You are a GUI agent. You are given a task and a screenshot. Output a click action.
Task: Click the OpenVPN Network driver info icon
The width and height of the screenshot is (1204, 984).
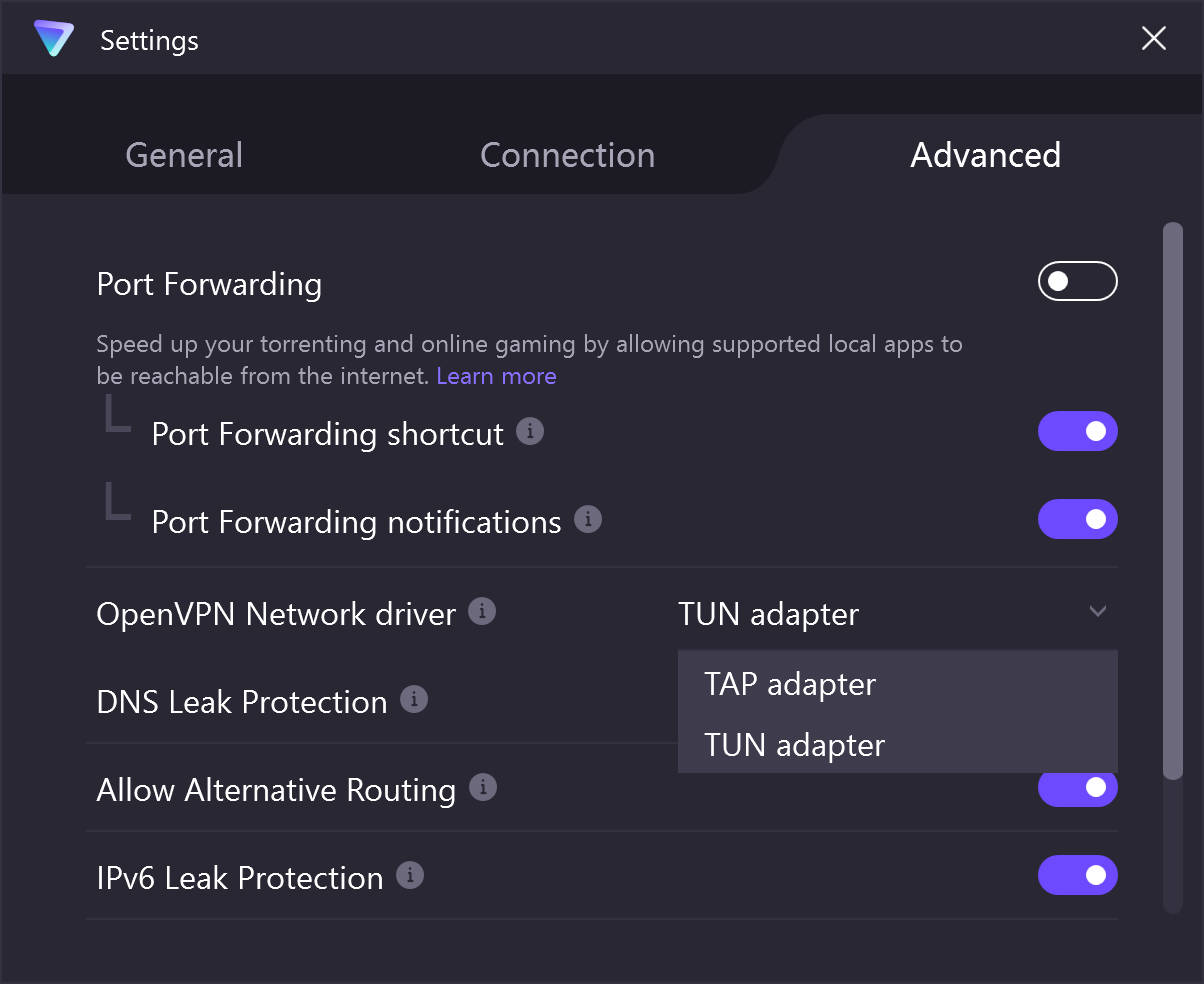pos(483,611)
